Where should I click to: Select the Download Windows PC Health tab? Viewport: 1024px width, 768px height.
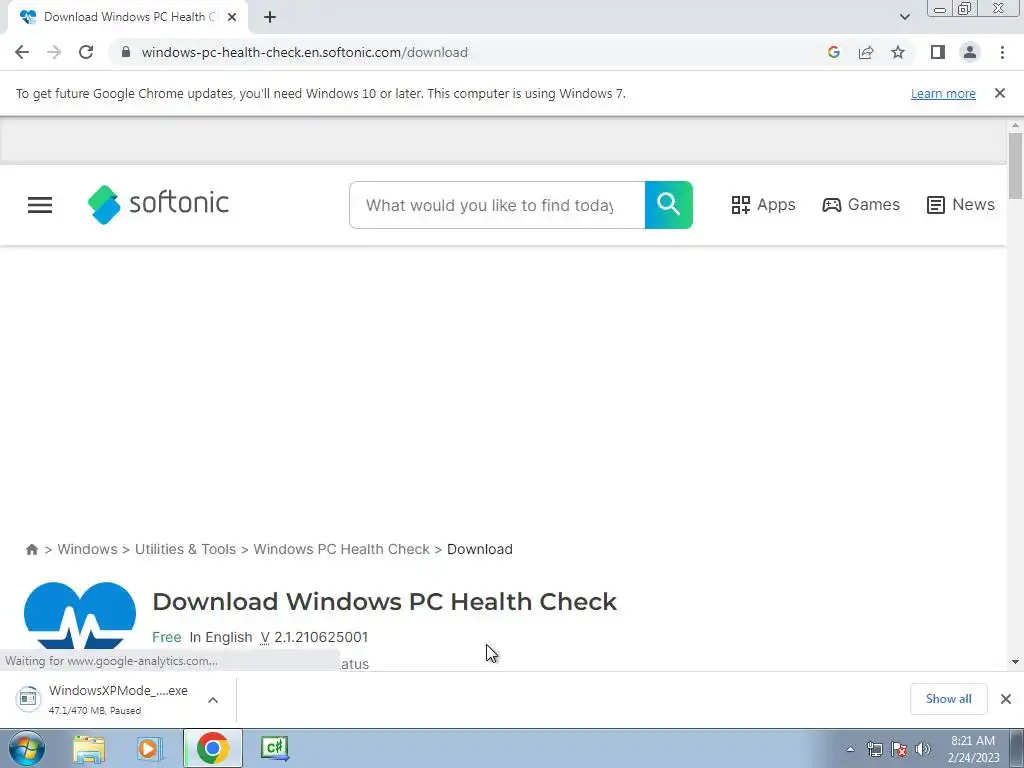[128, 18]
